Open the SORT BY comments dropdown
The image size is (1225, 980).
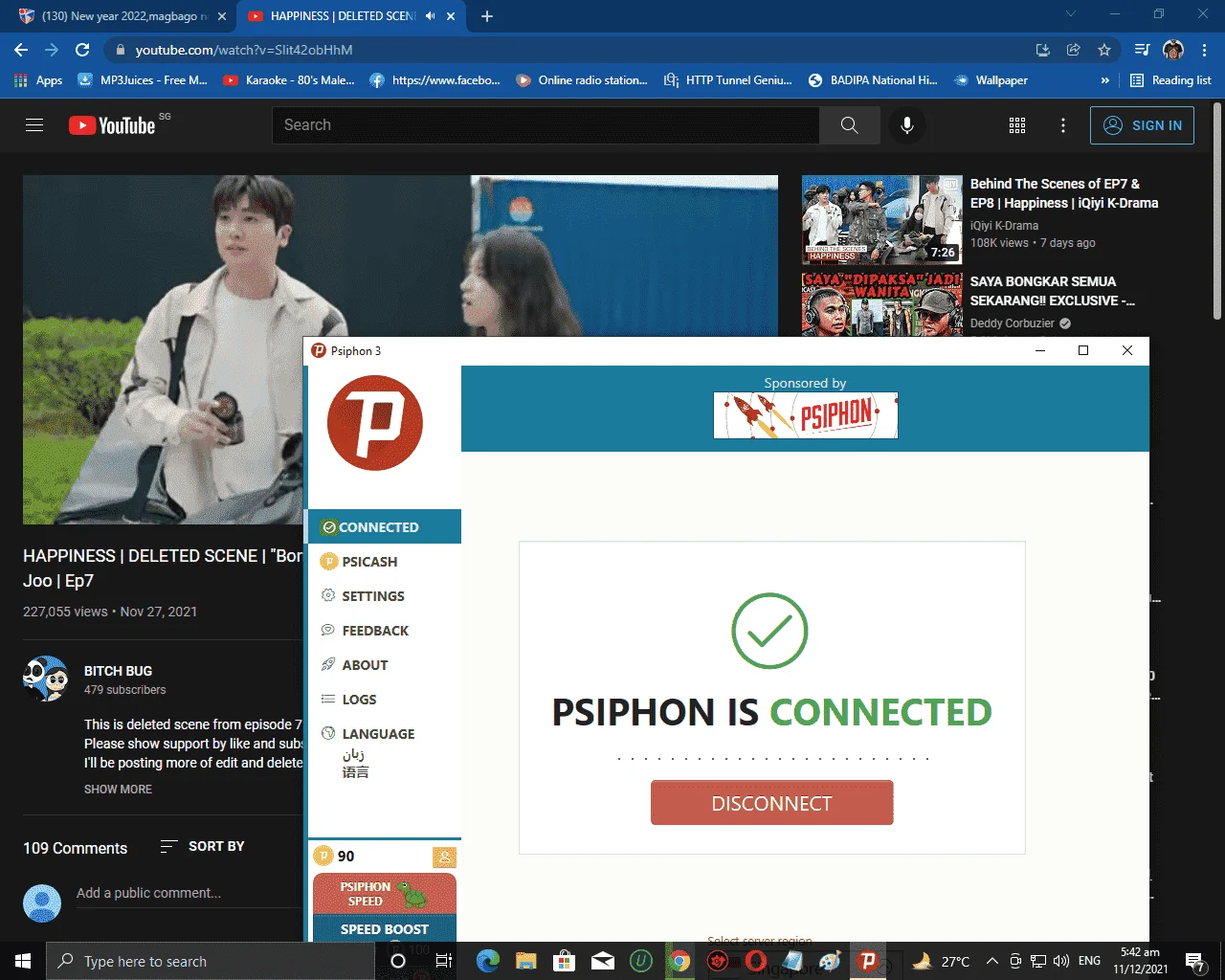pos(202,846)
